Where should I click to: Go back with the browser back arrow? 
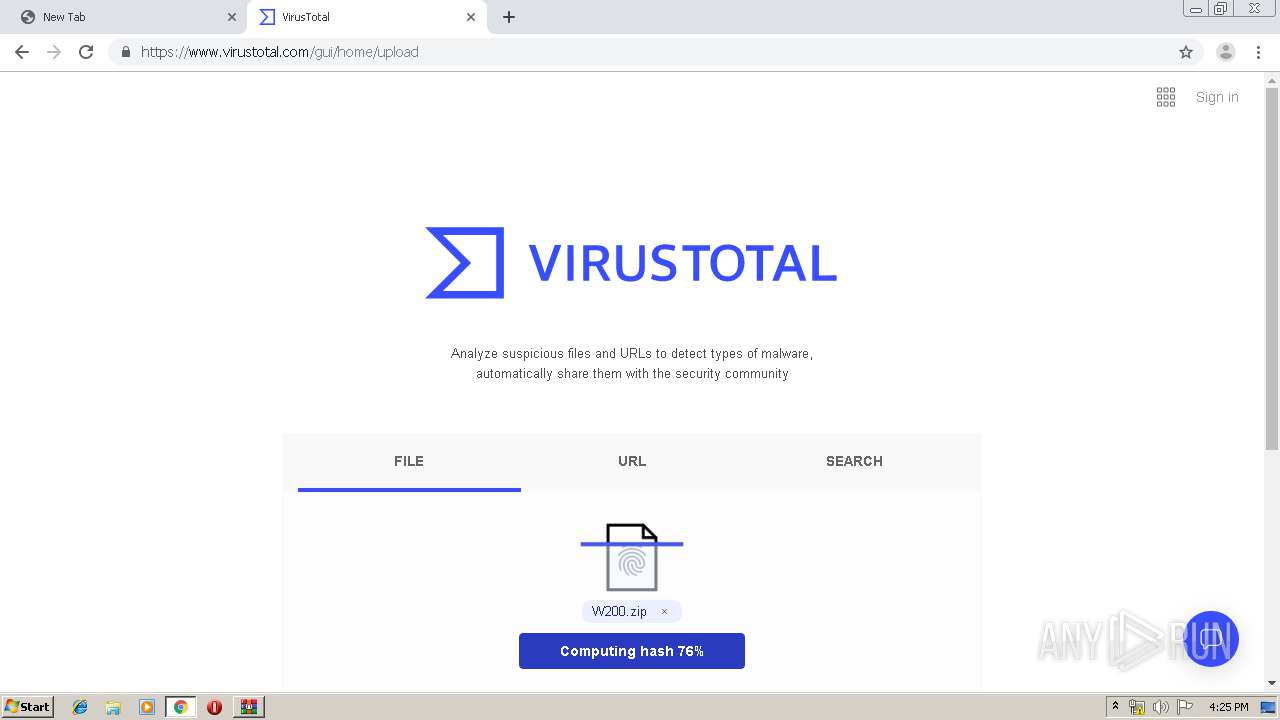point(22,52)
